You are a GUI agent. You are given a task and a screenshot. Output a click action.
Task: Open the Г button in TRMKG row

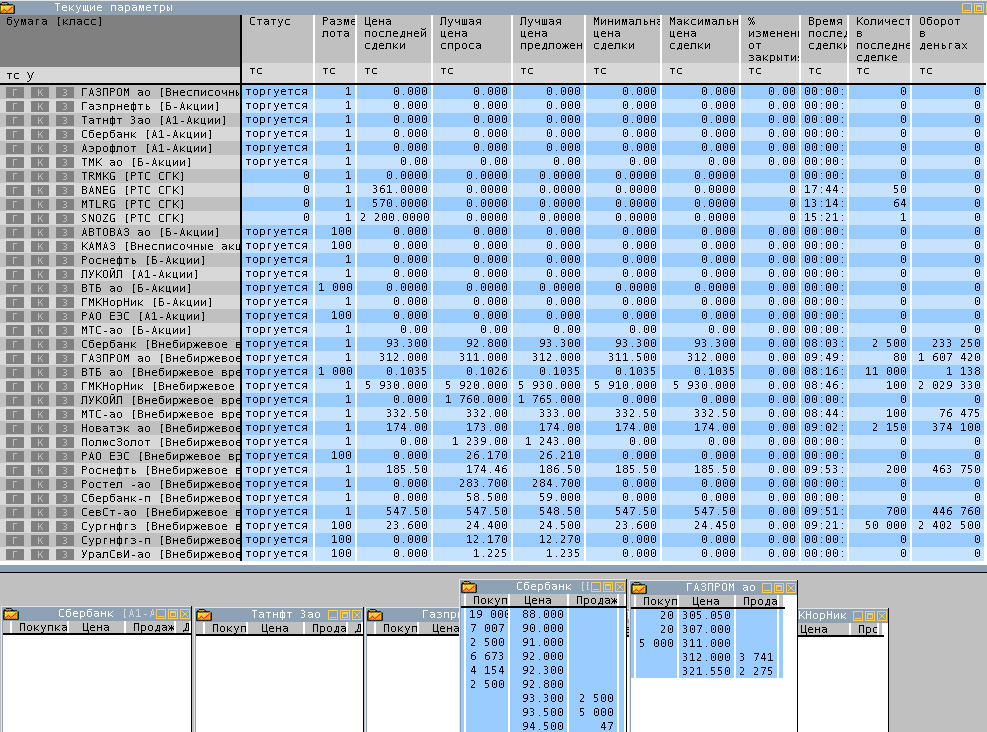pyautogui.click(x=14, y=176)
